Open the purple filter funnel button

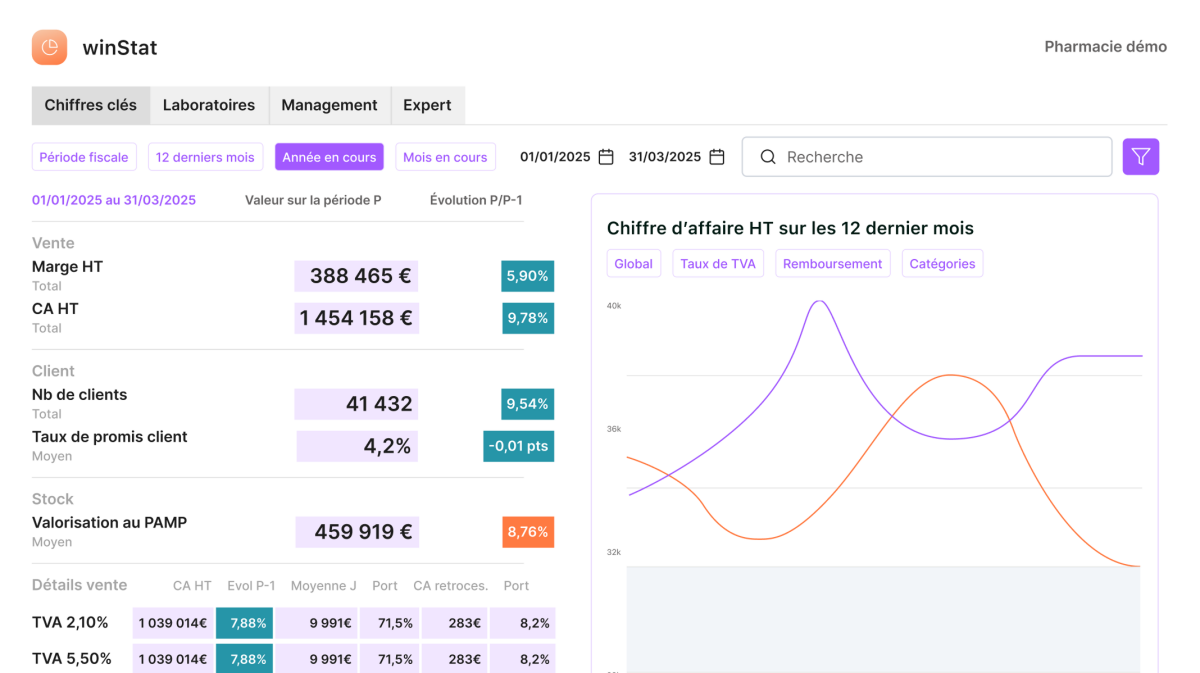click(1140, 157)
